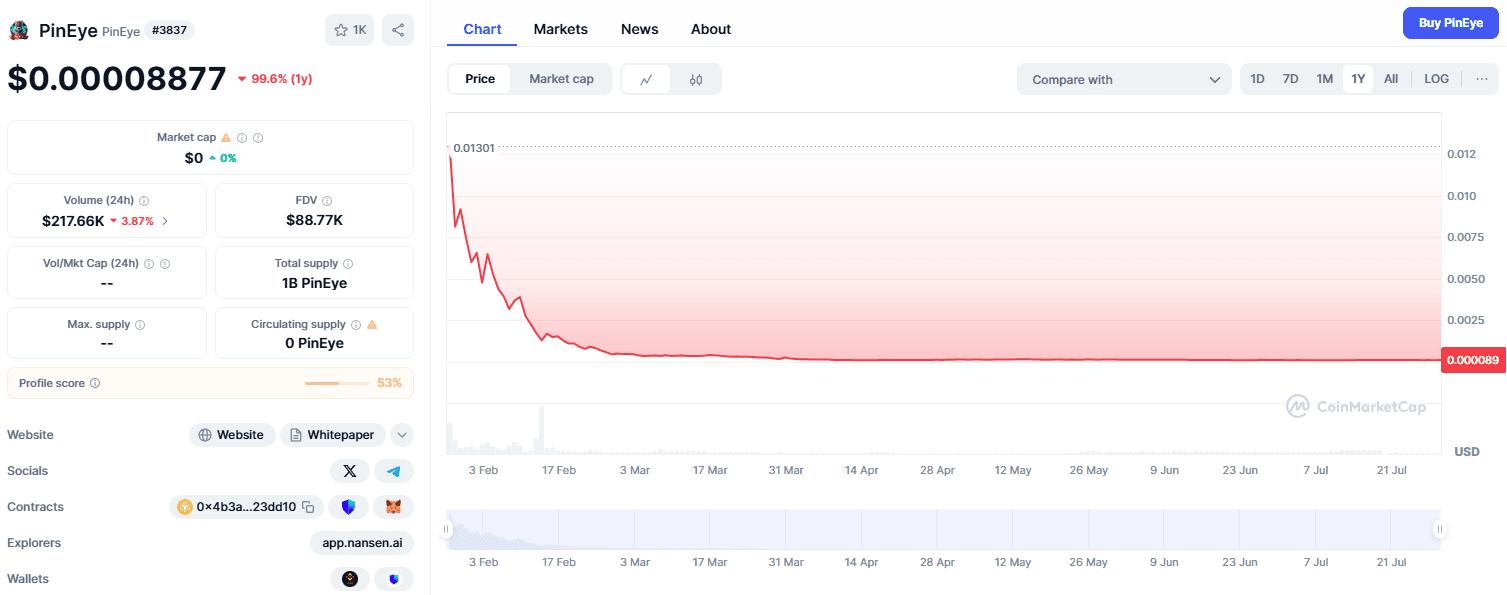
Task: Click the MetaMask fox icon in Contracts
Action: pyautogui.click(x=393, y=507)
